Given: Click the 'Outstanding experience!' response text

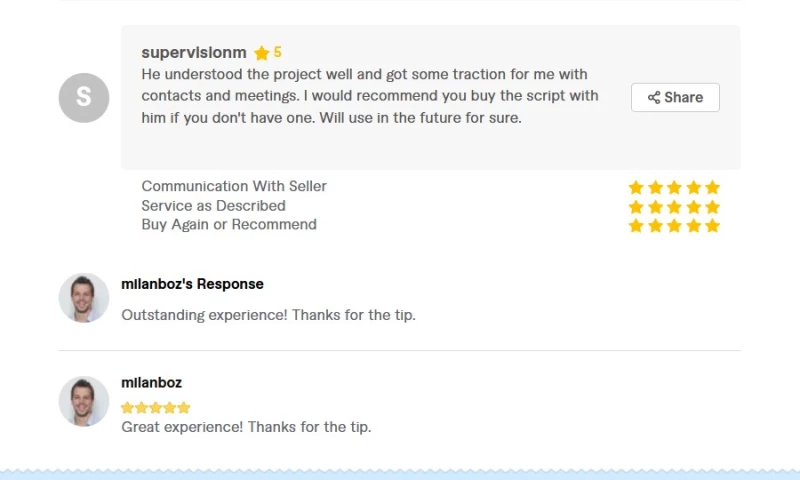Looking at the screenshot, I should [x=268, y=315].
